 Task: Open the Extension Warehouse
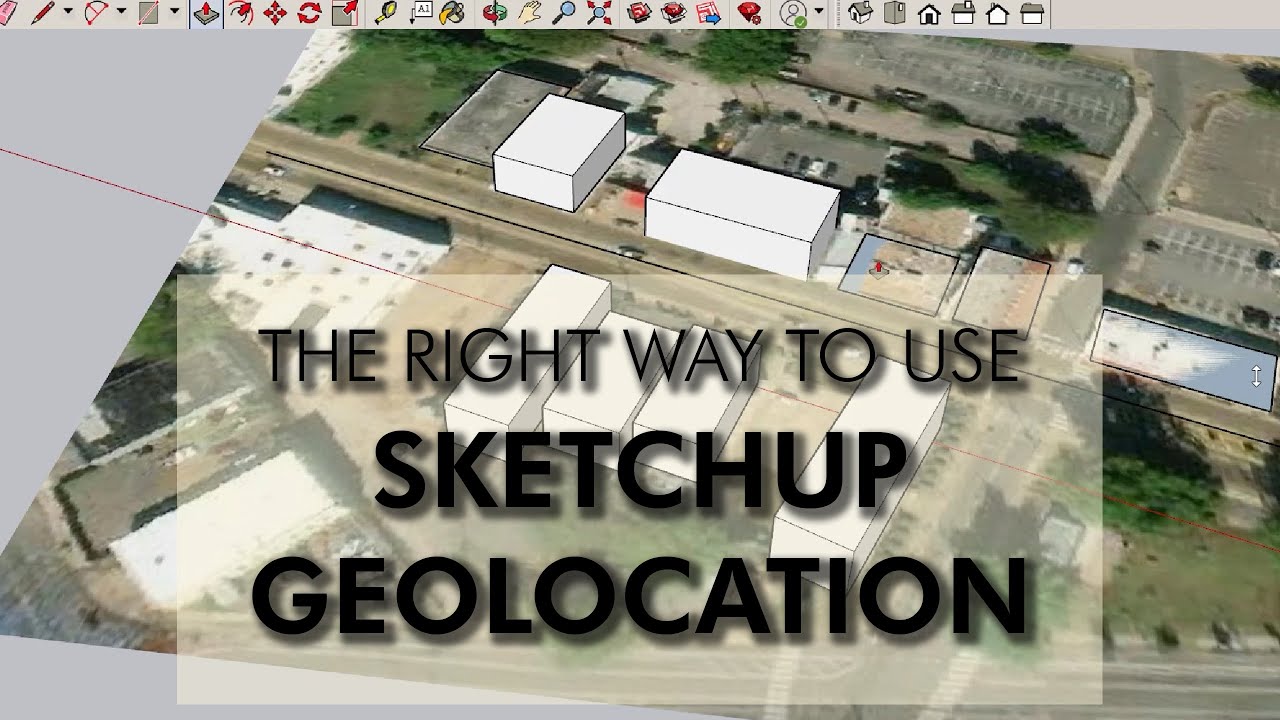coord(675,13)
